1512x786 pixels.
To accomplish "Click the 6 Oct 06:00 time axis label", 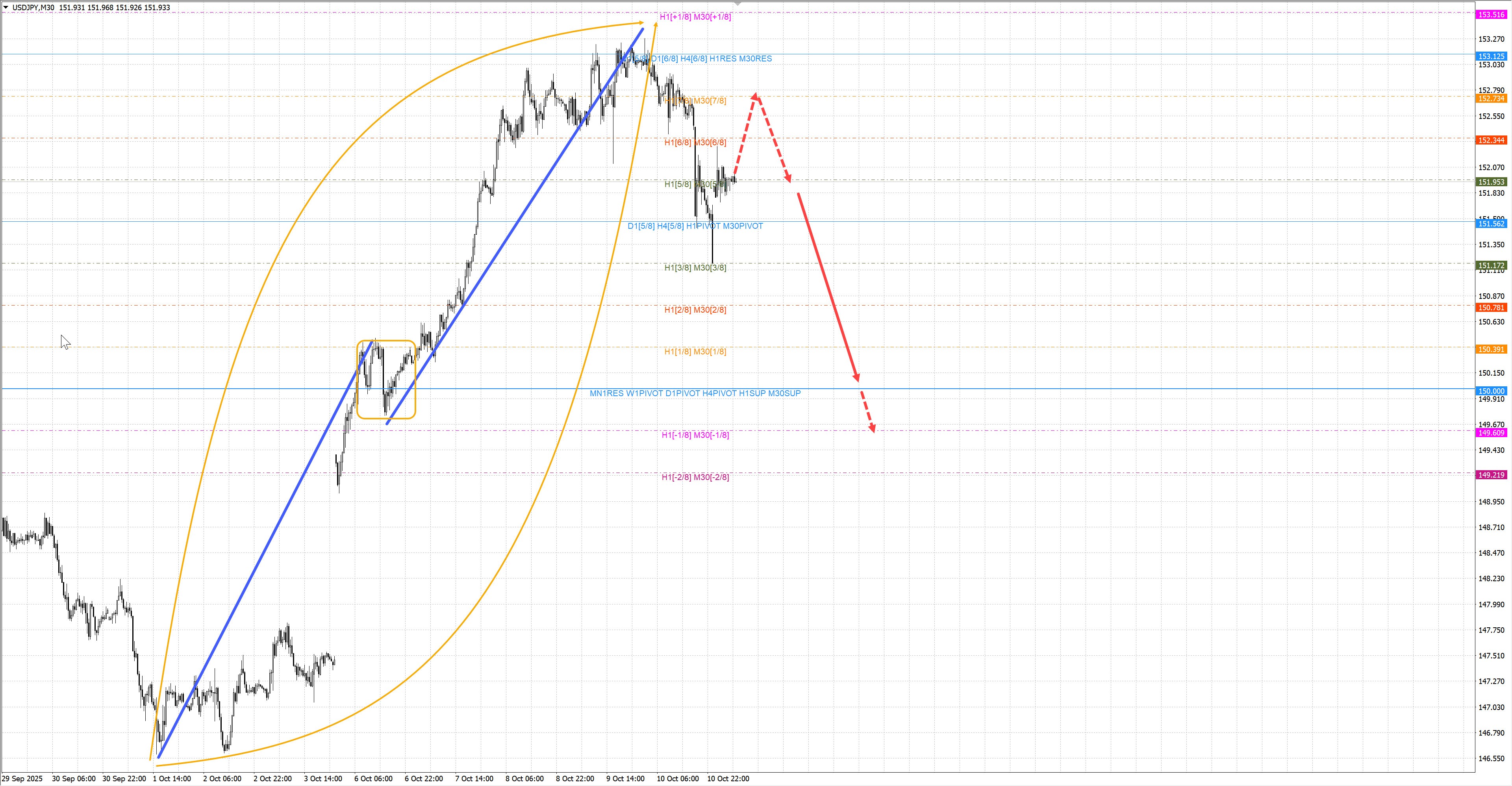I will (x=373, y=779).
